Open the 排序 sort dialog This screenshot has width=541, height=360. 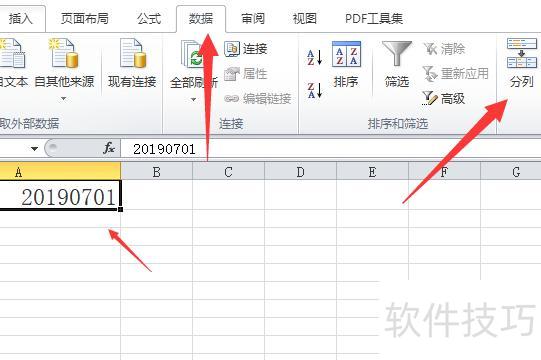(x=346, y=64)
